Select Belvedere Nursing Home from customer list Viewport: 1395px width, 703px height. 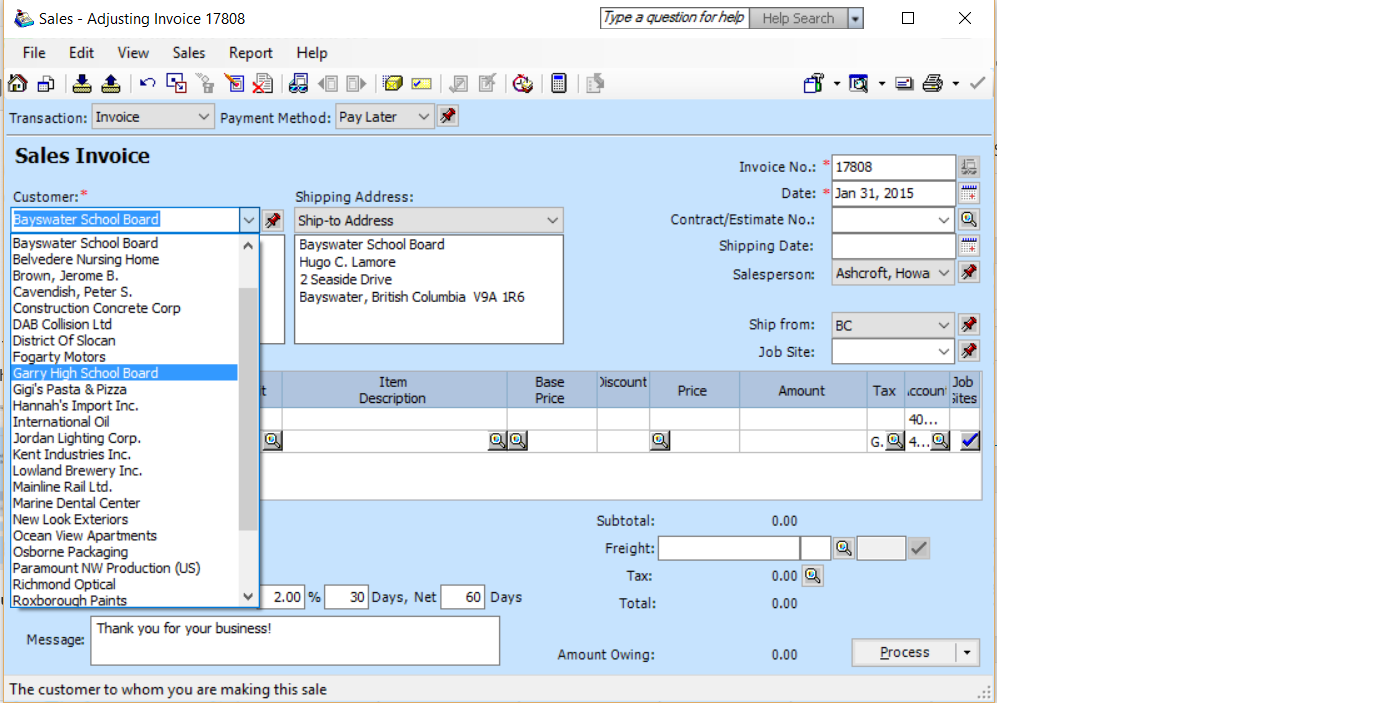click(125, 259)
